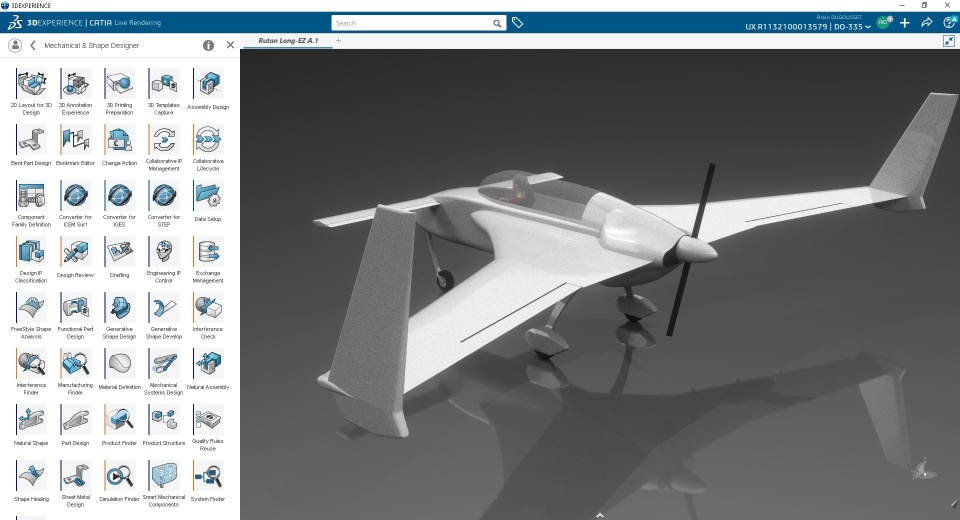
Task: Open the help icon in top bar
Action: [x=949, y=23]
